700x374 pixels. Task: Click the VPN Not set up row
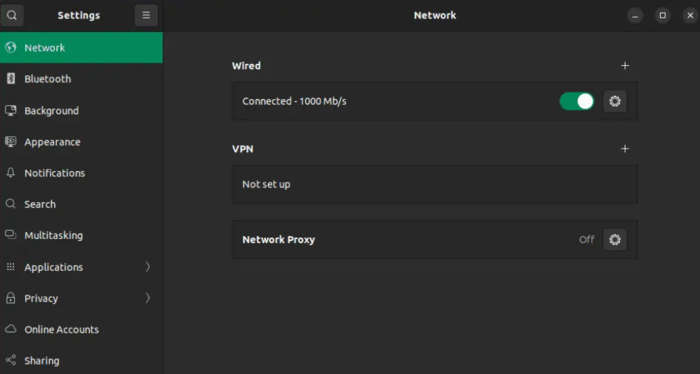coord(434,184)
